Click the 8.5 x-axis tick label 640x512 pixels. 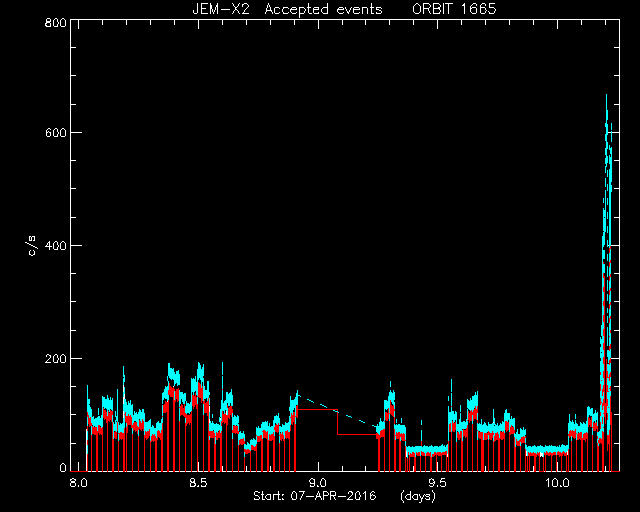[x=198, y=483]
